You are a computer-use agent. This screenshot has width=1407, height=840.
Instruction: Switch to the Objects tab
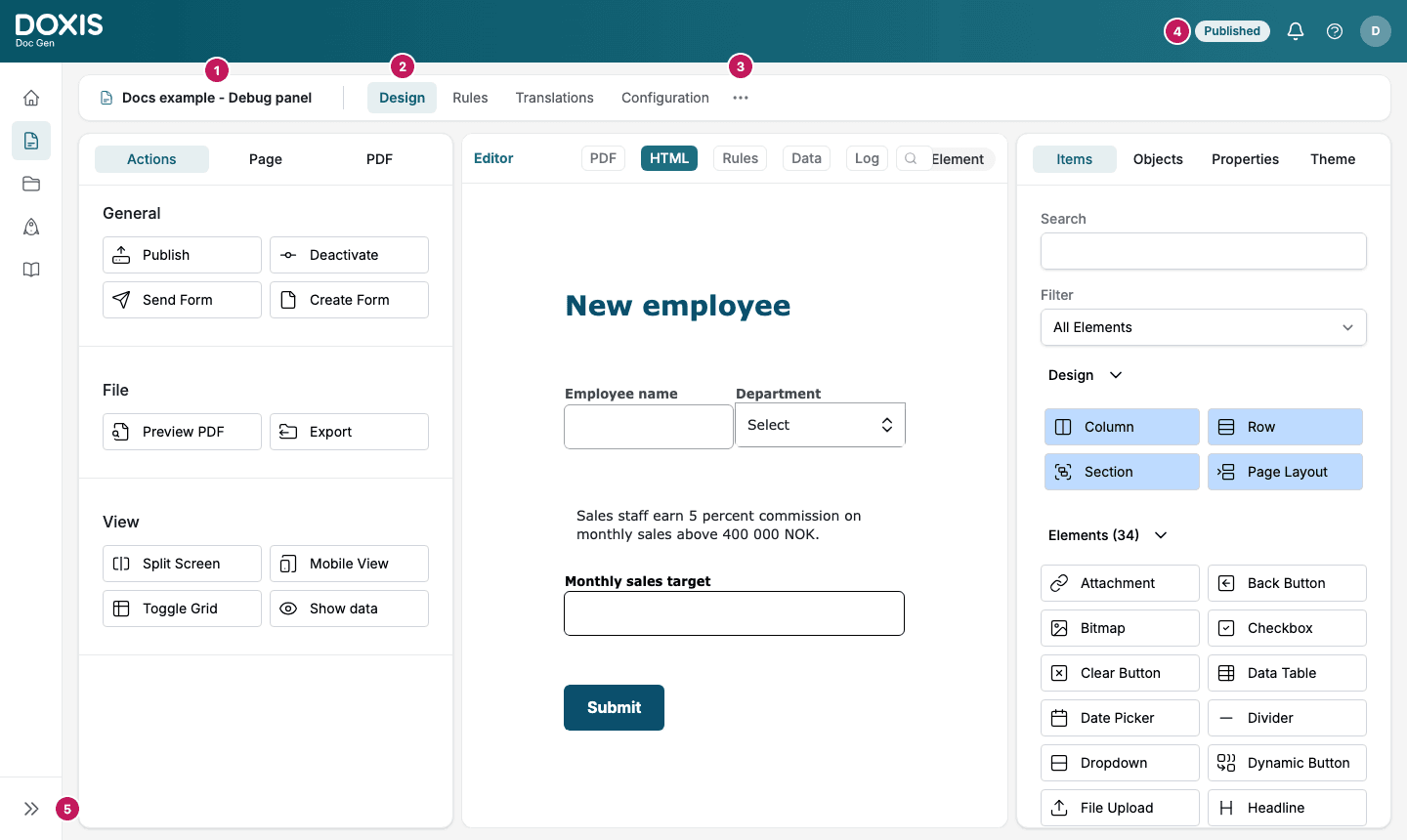1158,159
